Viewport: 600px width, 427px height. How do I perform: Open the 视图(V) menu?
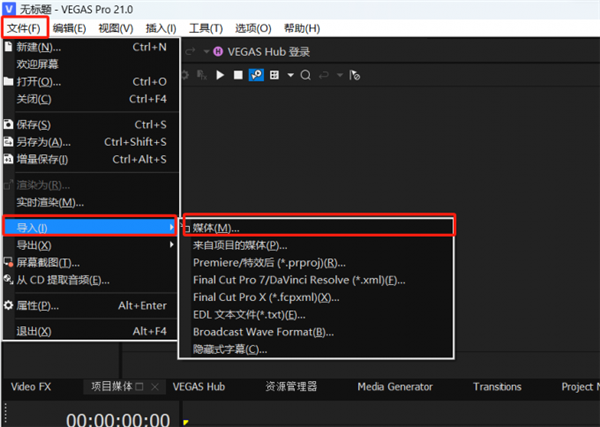pos(116,28)
